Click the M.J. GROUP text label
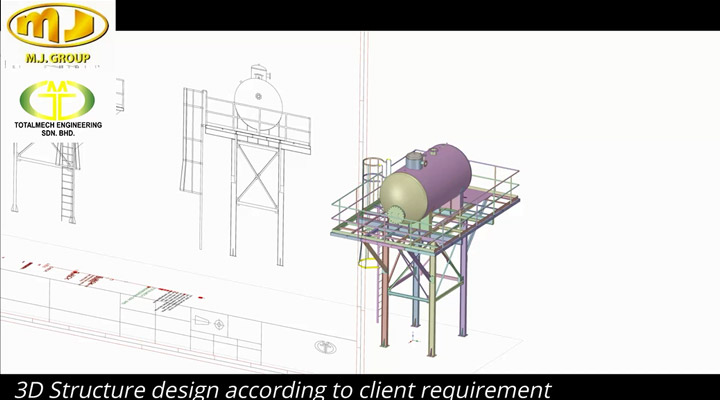Screen dimensions: 720x400 (57, 58)
